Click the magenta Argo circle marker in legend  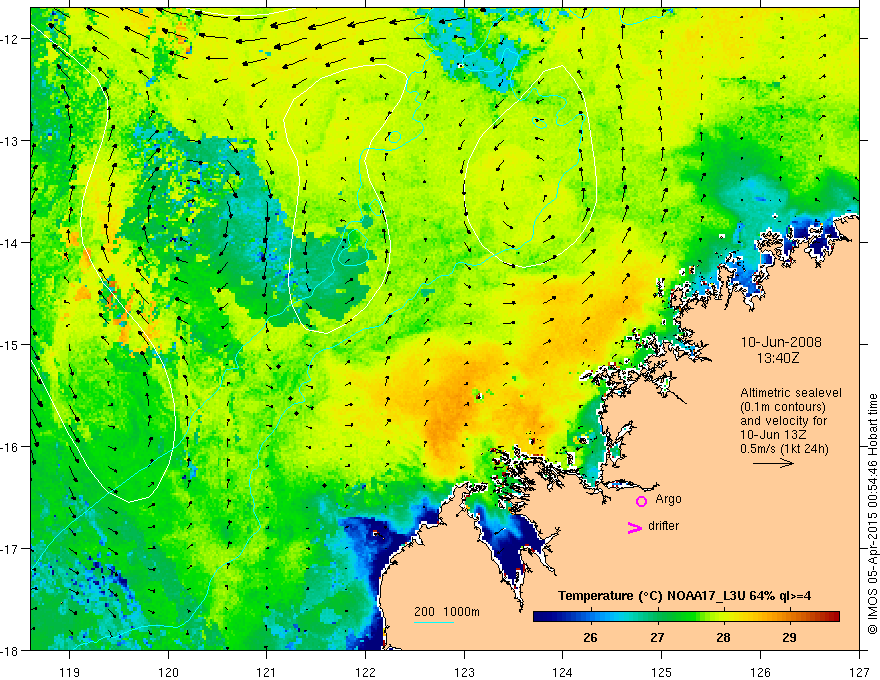pos(641,501)
